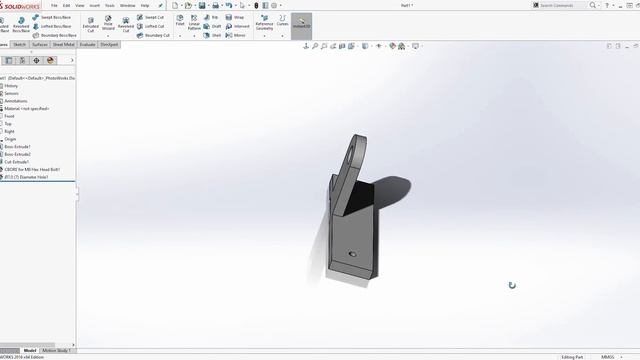Viewport: 640px width, 360px height.
Task: Click the New document icon
Action: tap(175, 5)
